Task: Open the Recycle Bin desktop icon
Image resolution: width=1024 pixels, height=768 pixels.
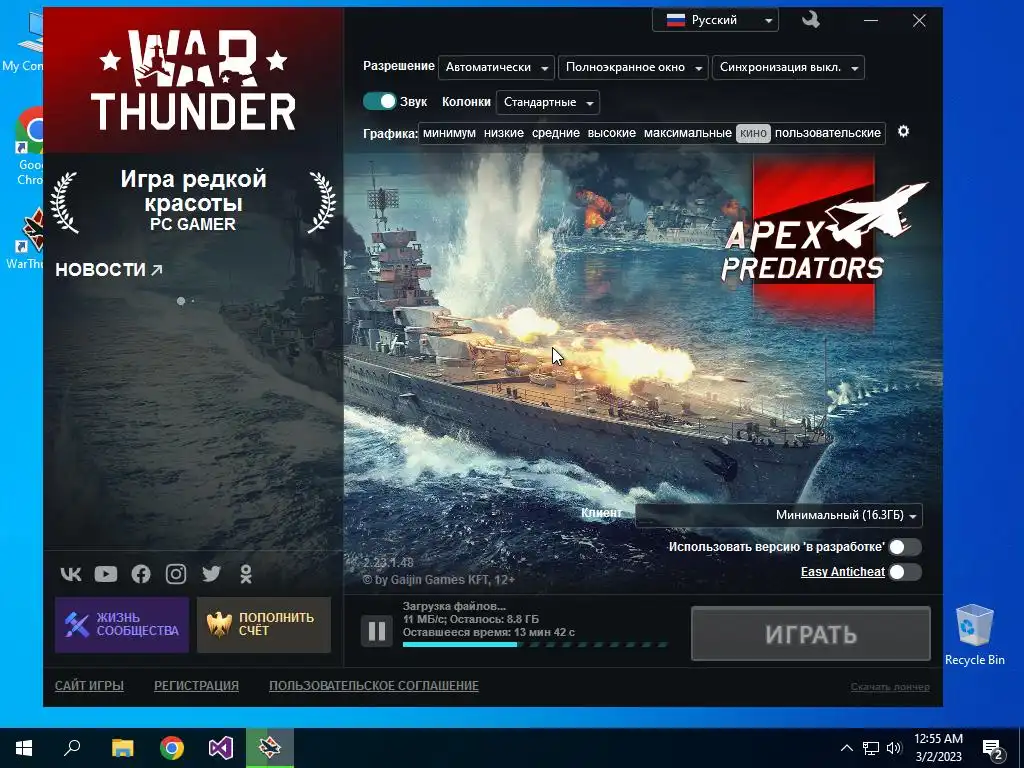Action: (974, 635)
